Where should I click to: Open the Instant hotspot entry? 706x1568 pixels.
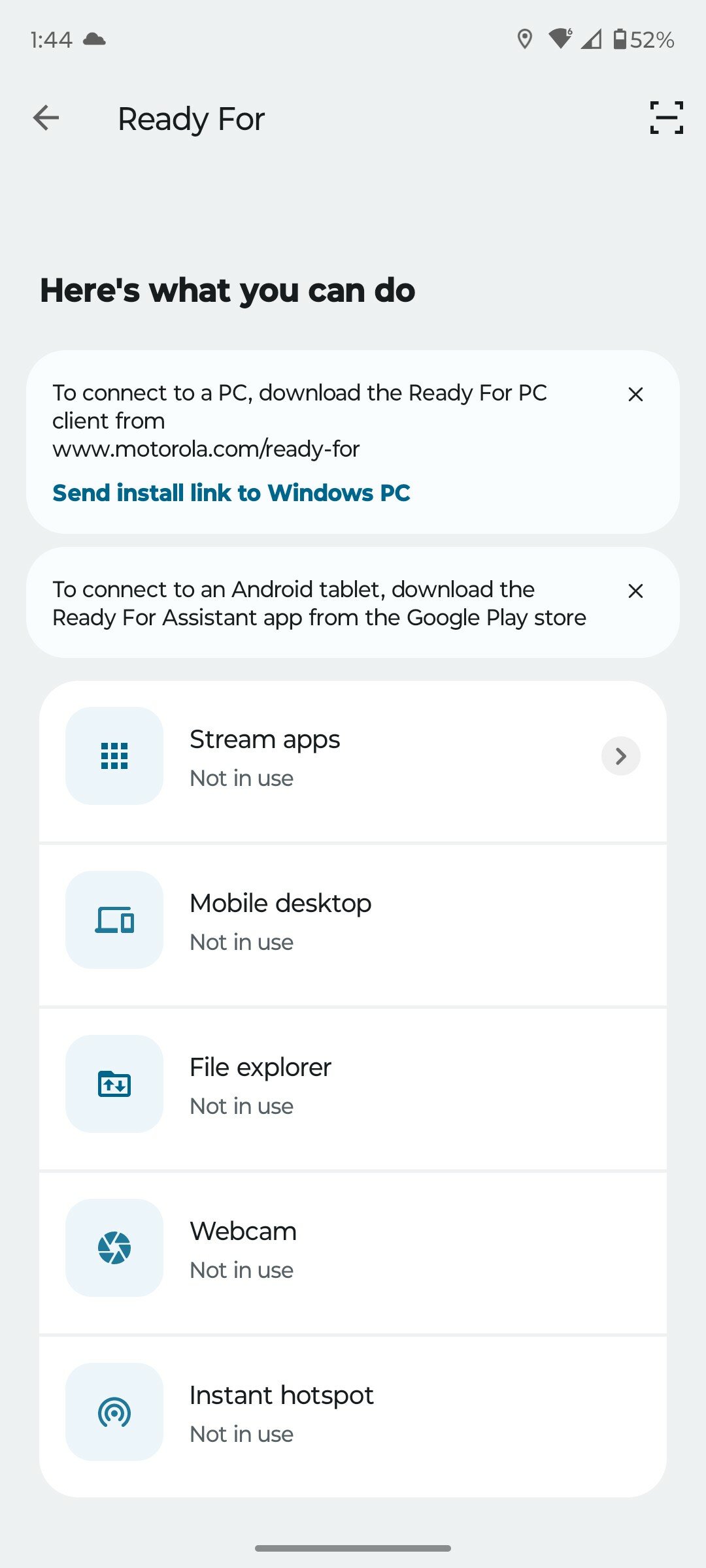coord(353,1417)
